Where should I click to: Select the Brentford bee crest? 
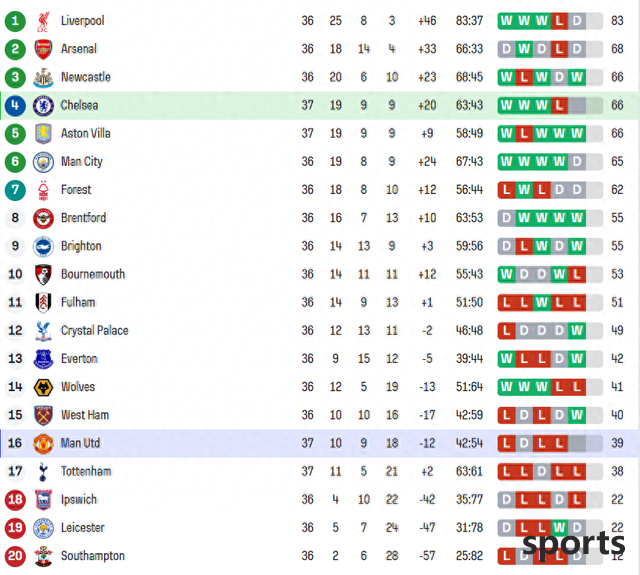point(43,218)
